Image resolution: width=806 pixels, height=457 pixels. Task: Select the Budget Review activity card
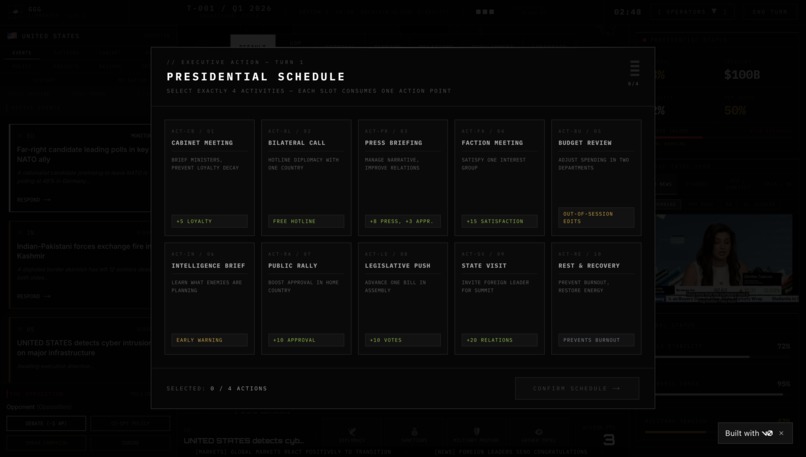596,177
